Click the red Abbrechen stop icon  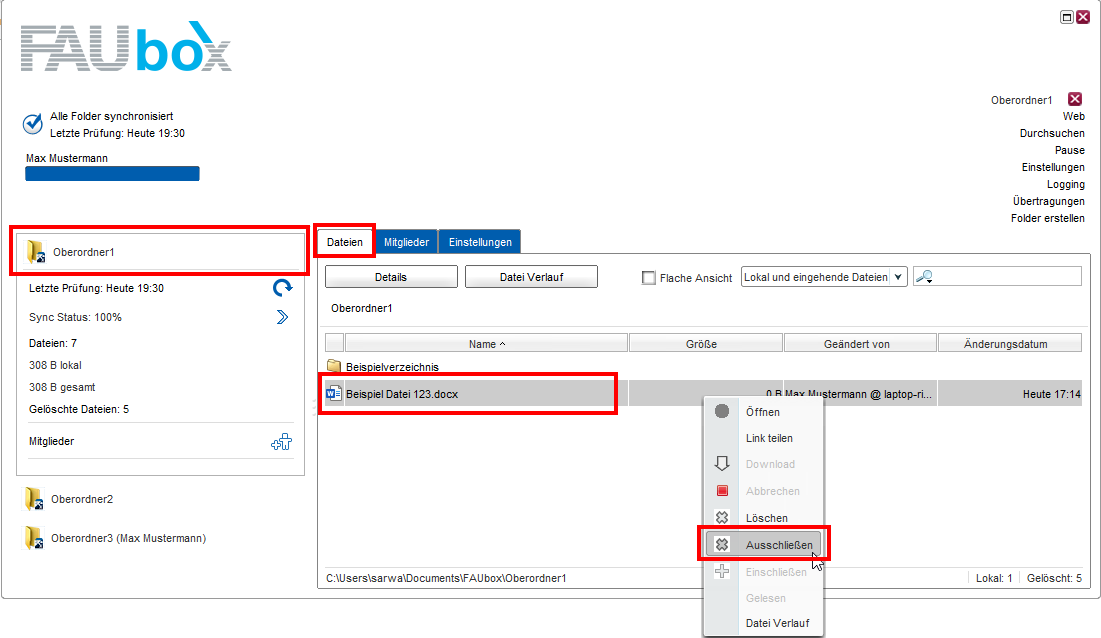[x=722, y=491]
